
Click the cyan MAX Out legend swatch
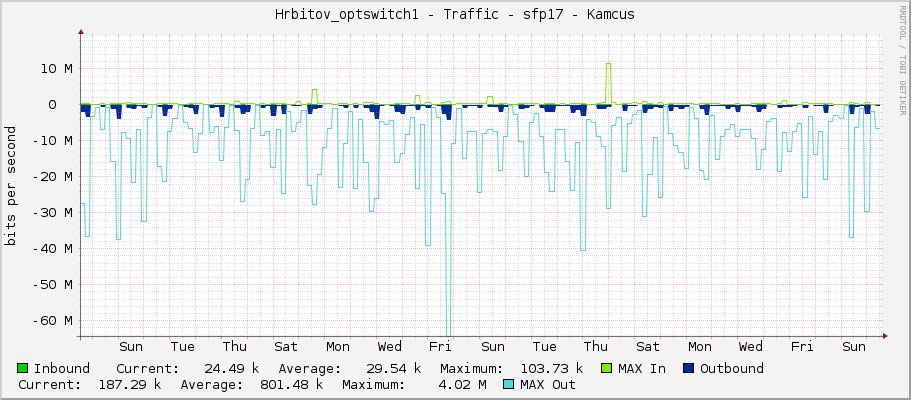(509, 384)
